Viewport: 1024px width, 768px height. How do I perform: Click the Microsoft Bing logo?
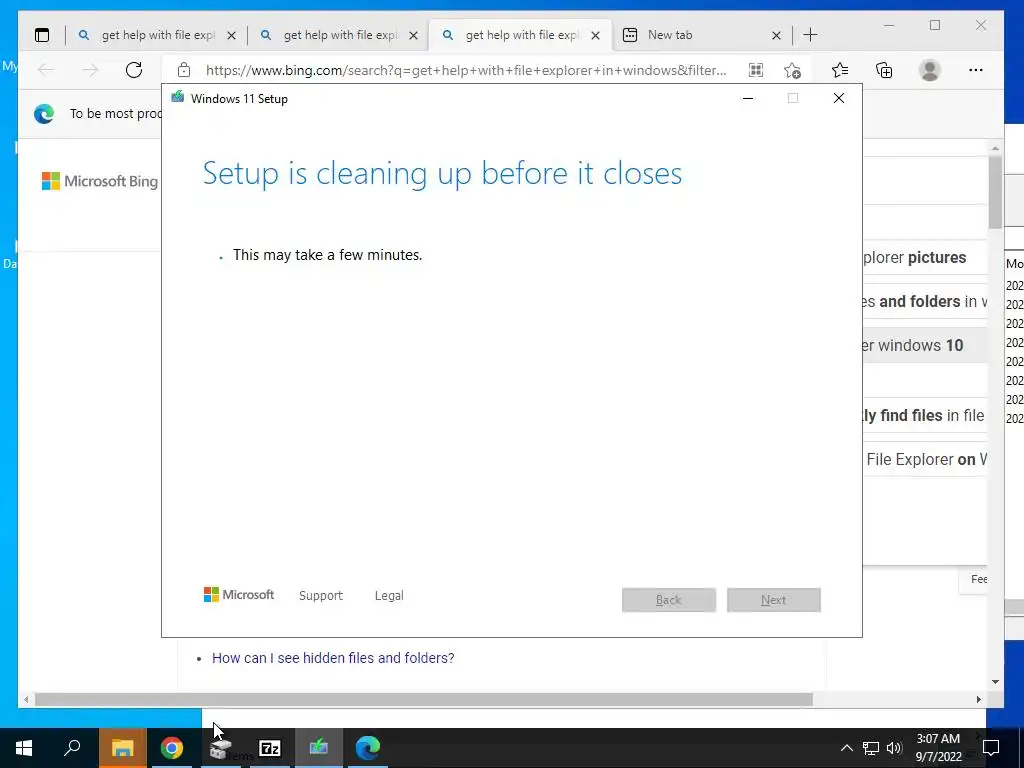(x=100, y=181)
